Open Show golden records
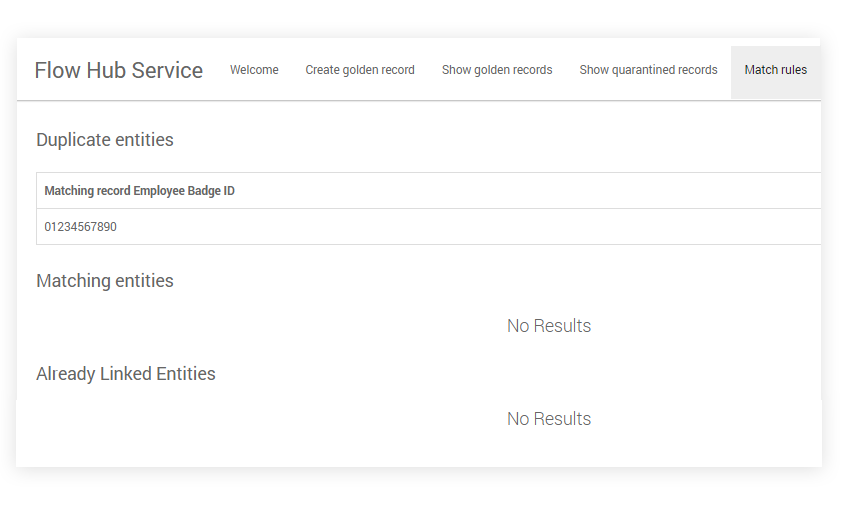845x505 pixels. coord(497,70)
